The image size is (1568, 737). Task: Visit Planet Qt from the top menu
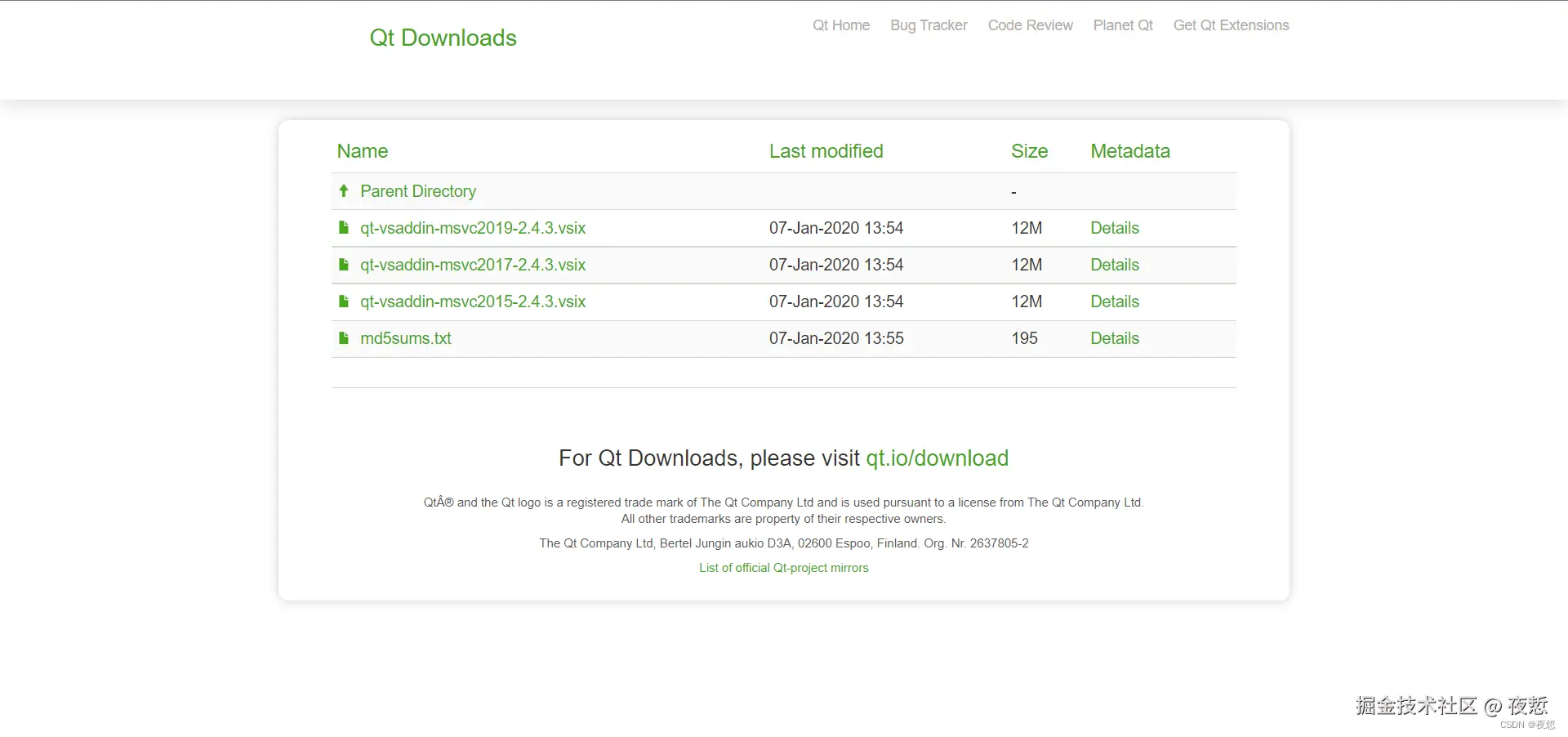coord(1123,25)
